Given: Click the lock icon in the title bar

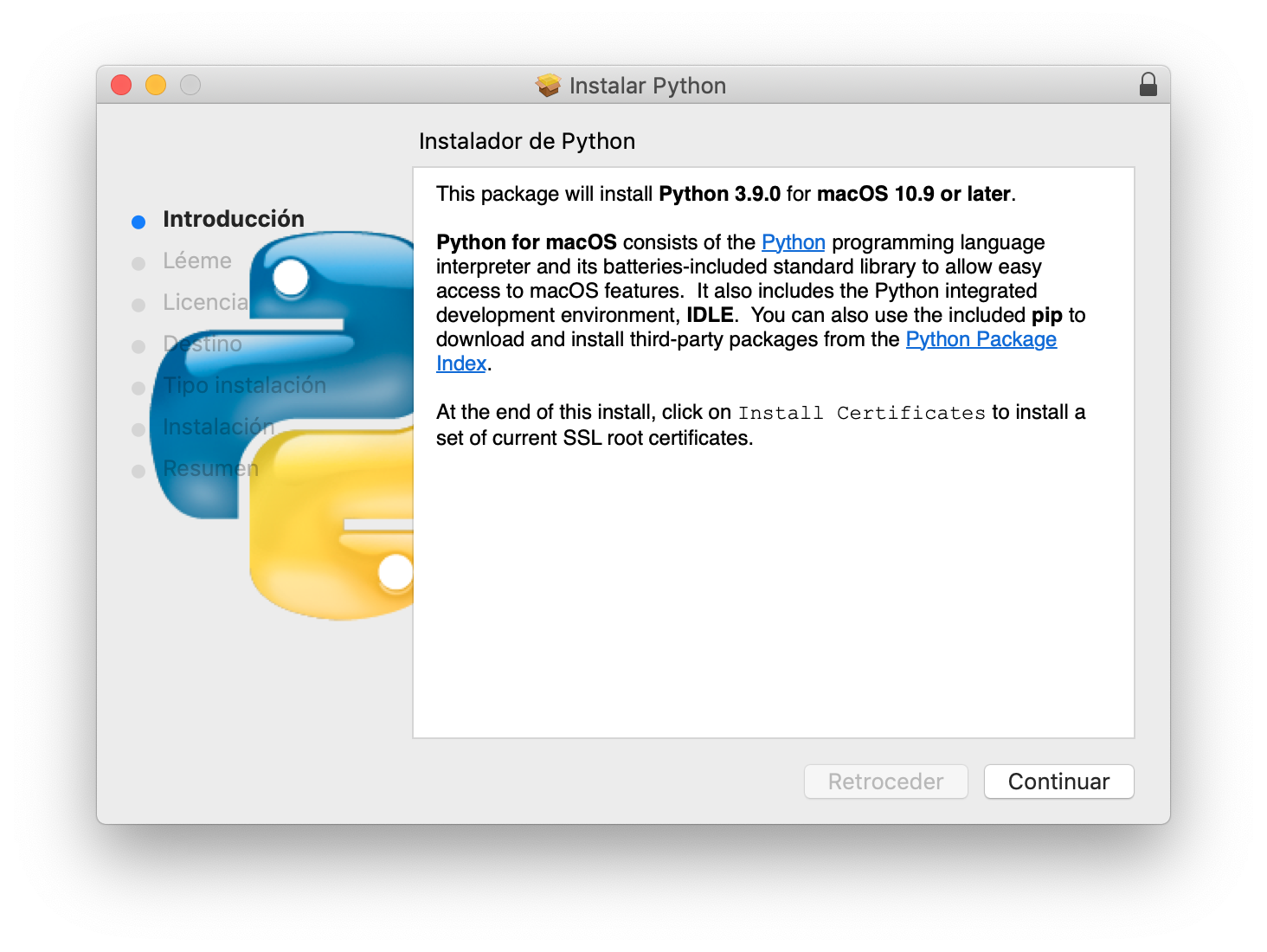Looking at the screenshot, I should (1148, 85).
